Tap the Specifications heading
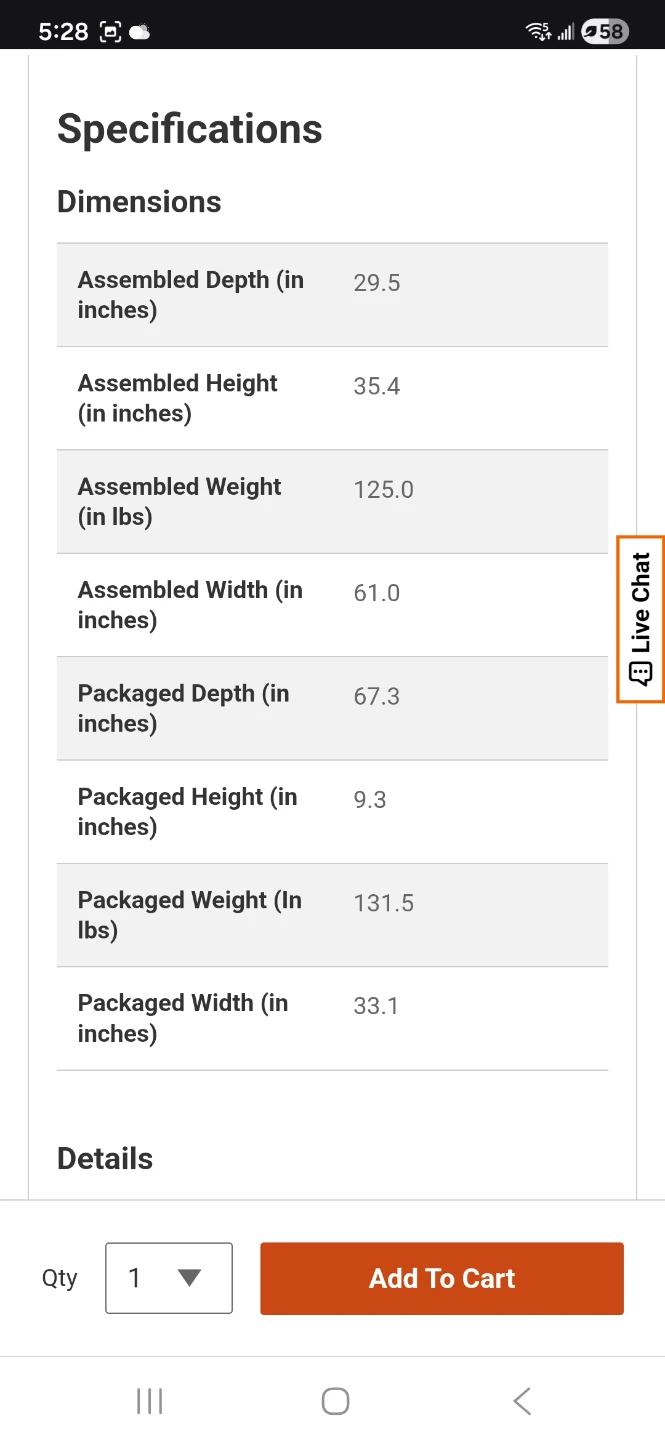 190,129
